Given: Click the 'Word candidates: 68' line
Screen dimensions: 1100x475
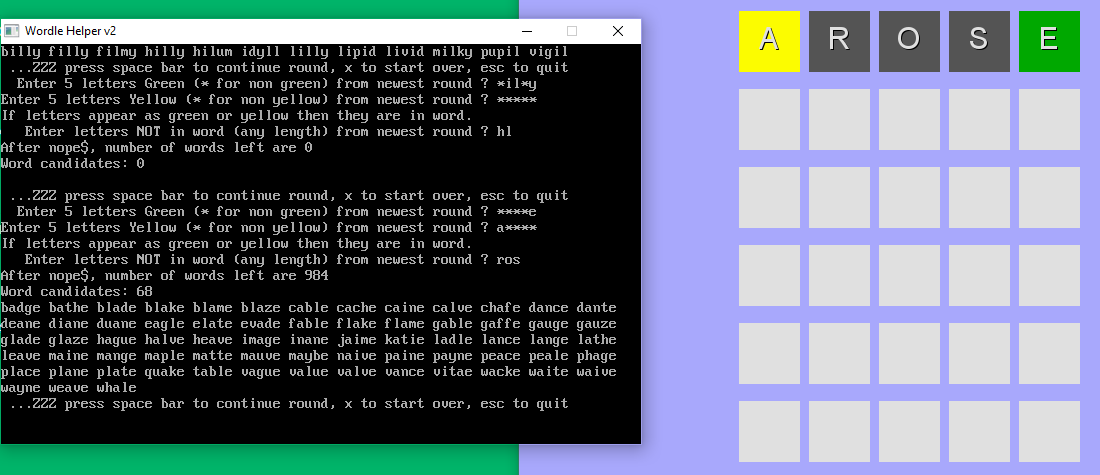Looking at the screenshot, I should pyautogui.click(x=77, y=292).
